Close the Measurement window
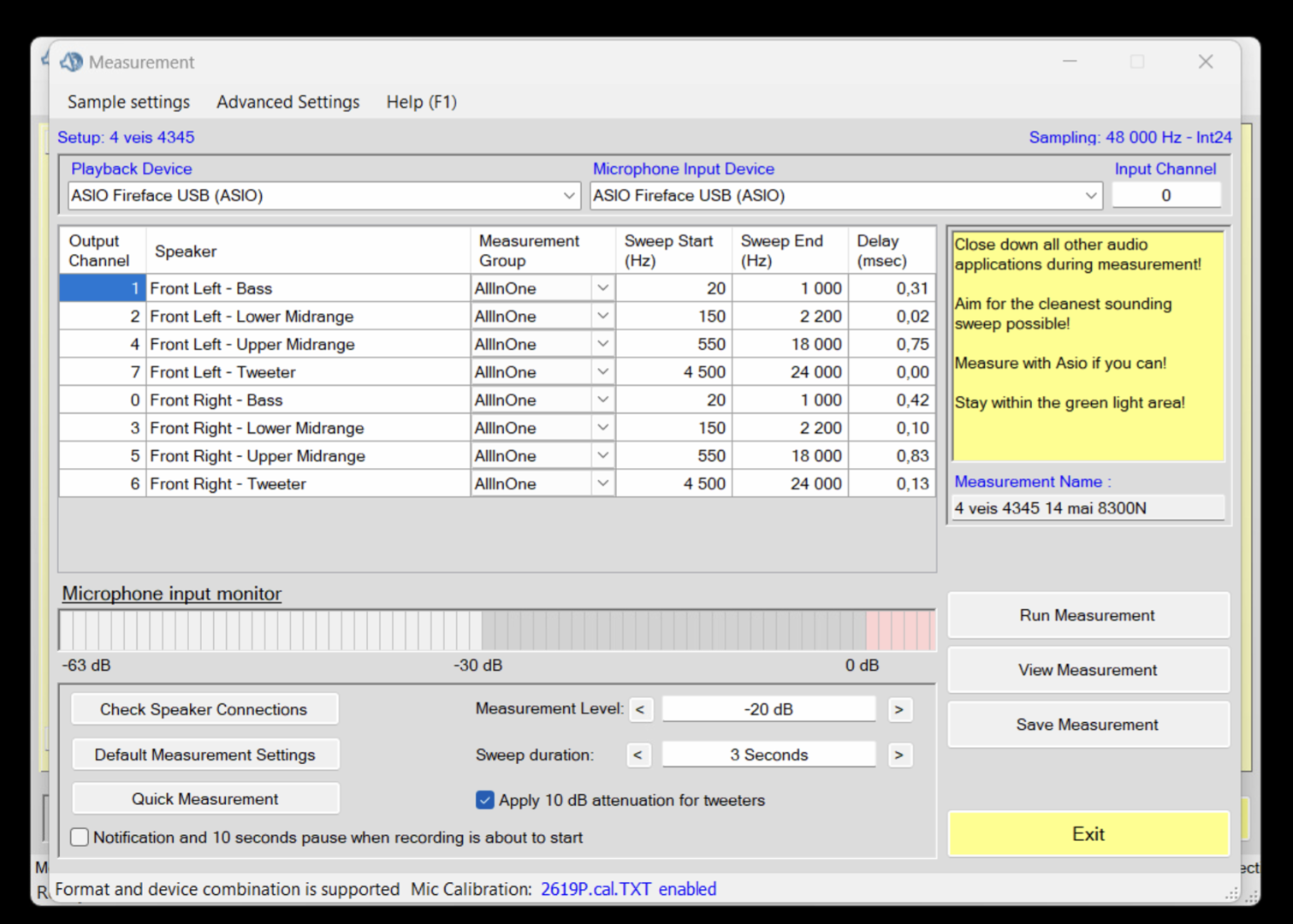 tap(1206, 62)
